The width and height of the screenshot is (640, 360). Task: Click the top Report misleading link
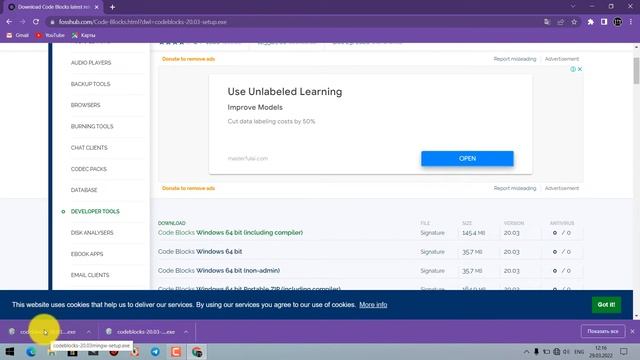pyautogui.click(x=515, y=59)
